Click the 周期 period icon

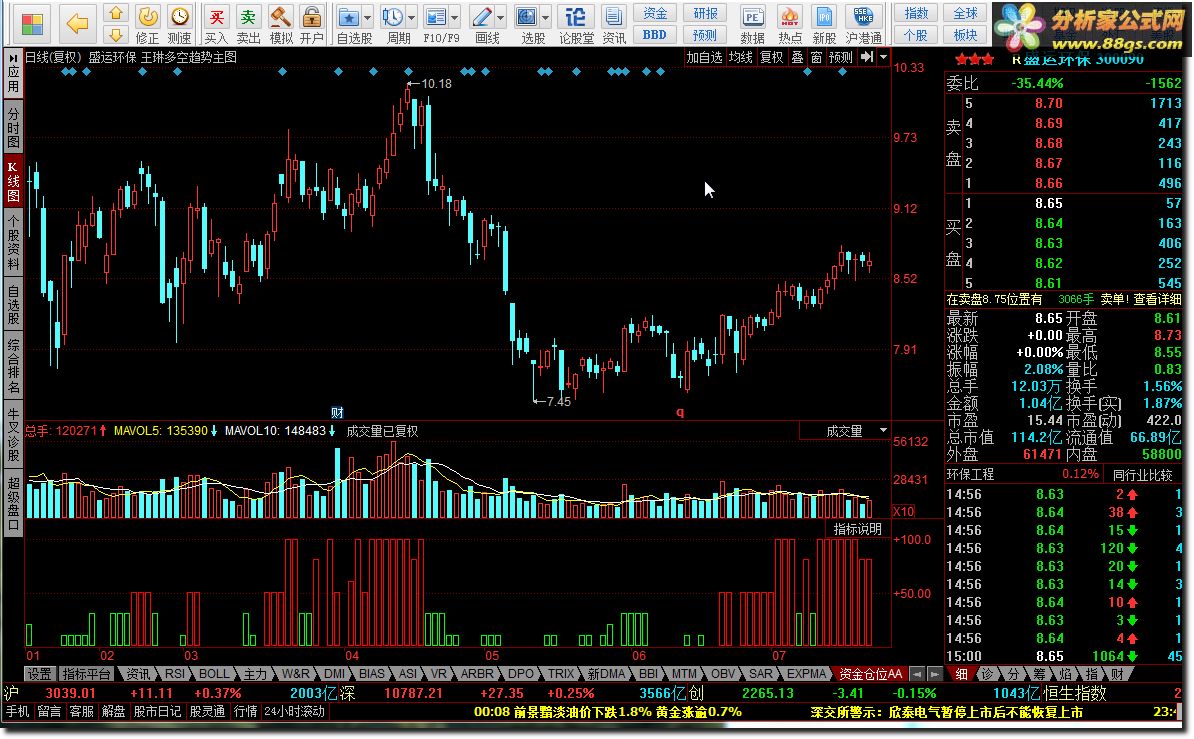tap(393, 17)
